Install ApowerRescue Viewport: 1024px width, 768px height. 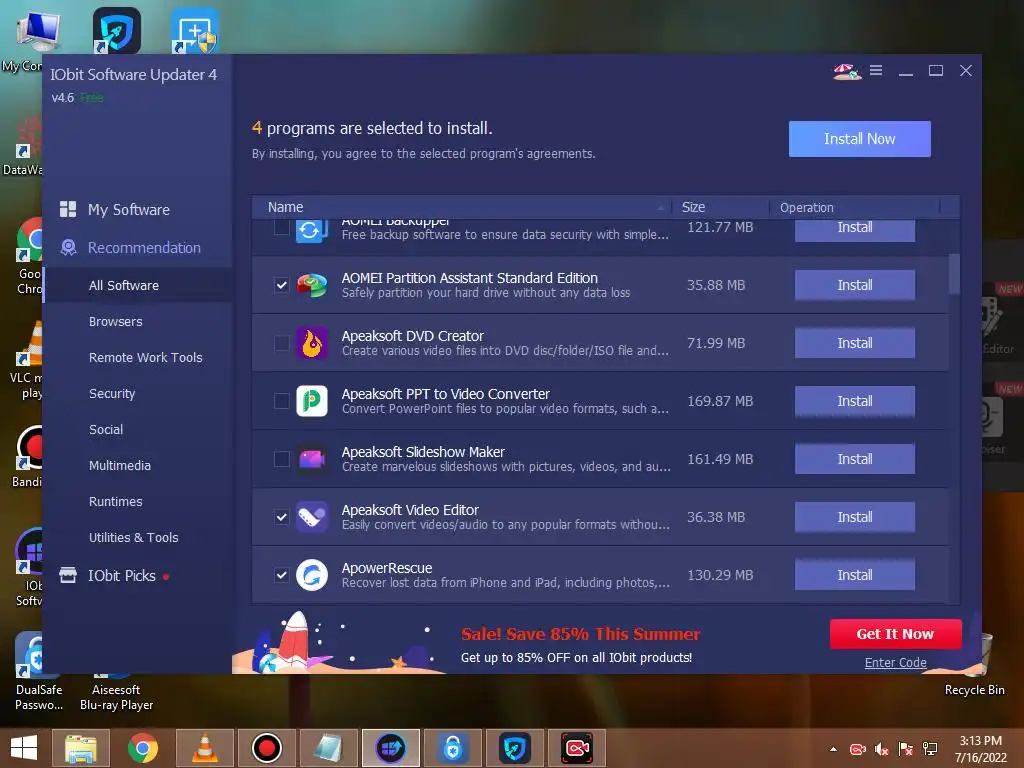click(x=854, y=575)
